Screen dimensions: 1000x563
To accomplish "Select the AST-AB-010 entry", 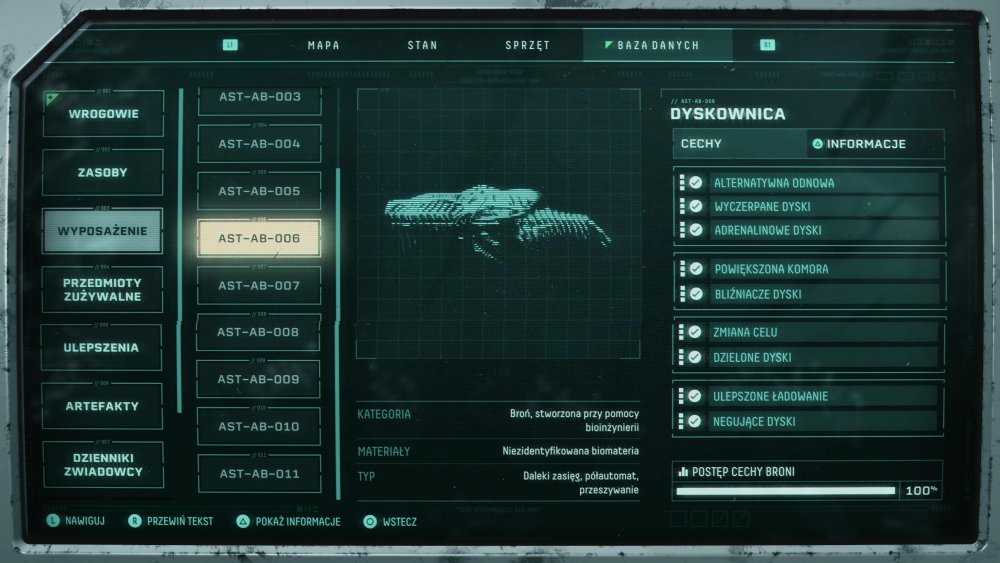I will pyautogui.click(x=259, y=427).
